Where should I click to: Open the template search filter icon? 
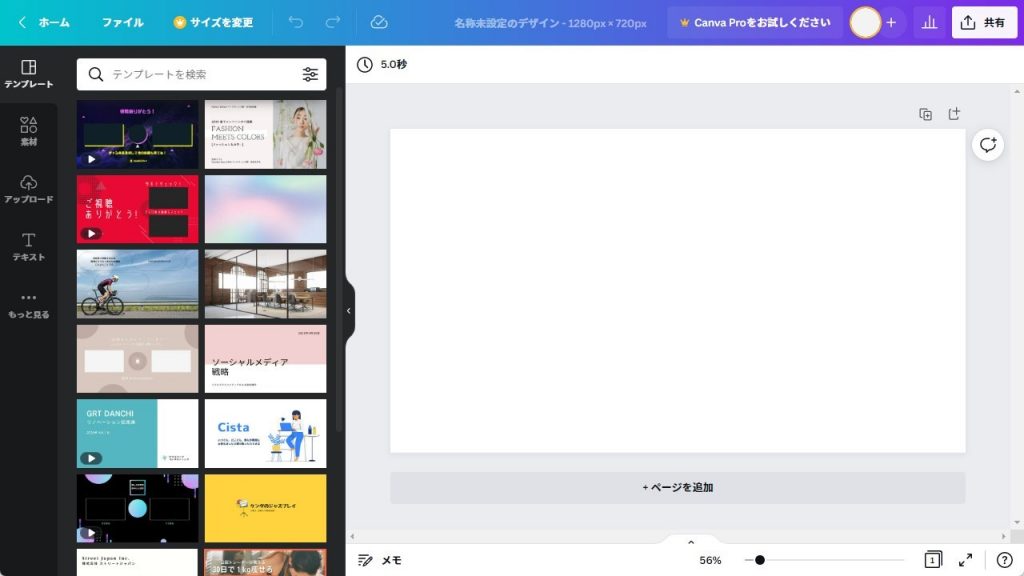(x=310, y=74)
